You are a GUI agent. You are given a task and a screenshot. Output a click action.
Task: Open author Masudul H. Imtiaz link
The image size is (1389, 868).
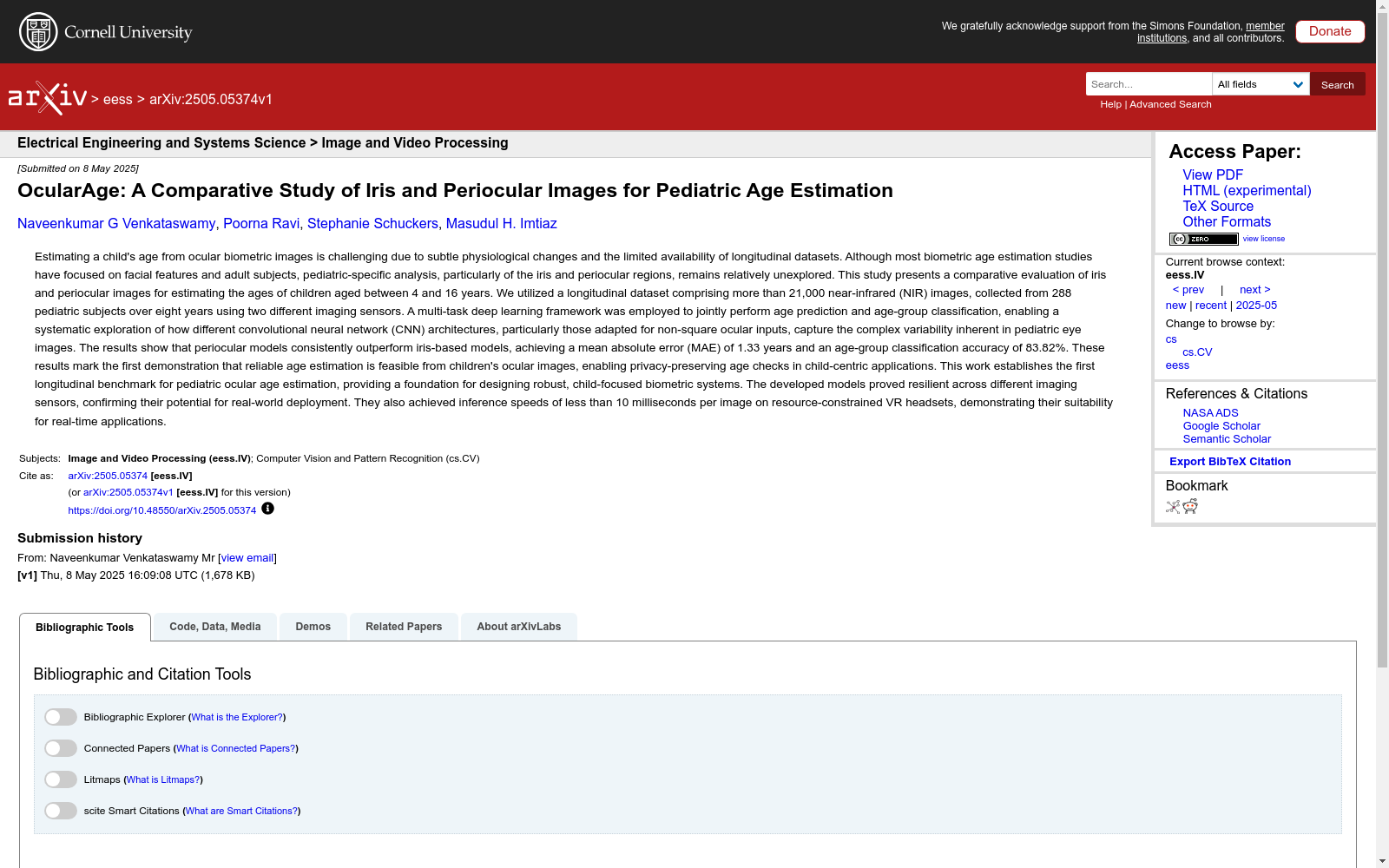502,224
